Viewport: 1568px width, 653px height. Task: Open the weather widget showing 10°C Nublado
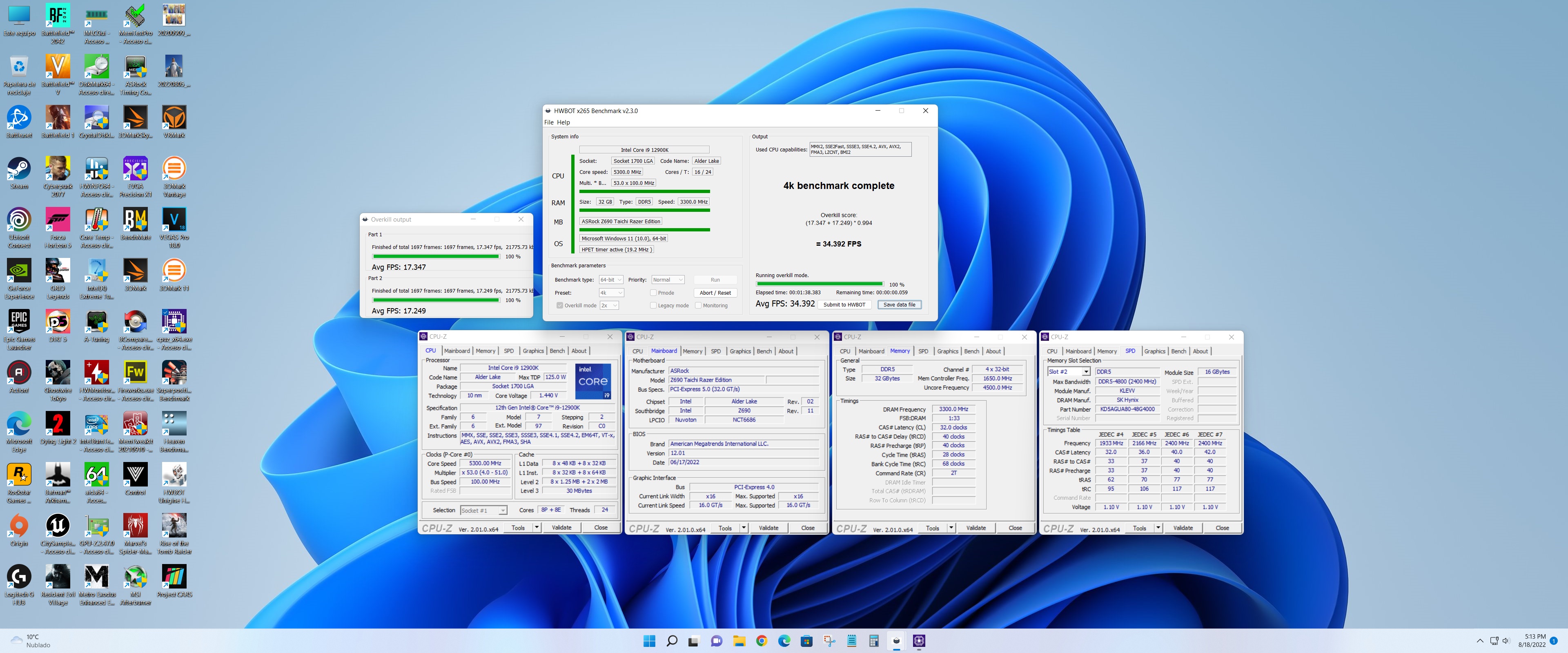(31, 641)
